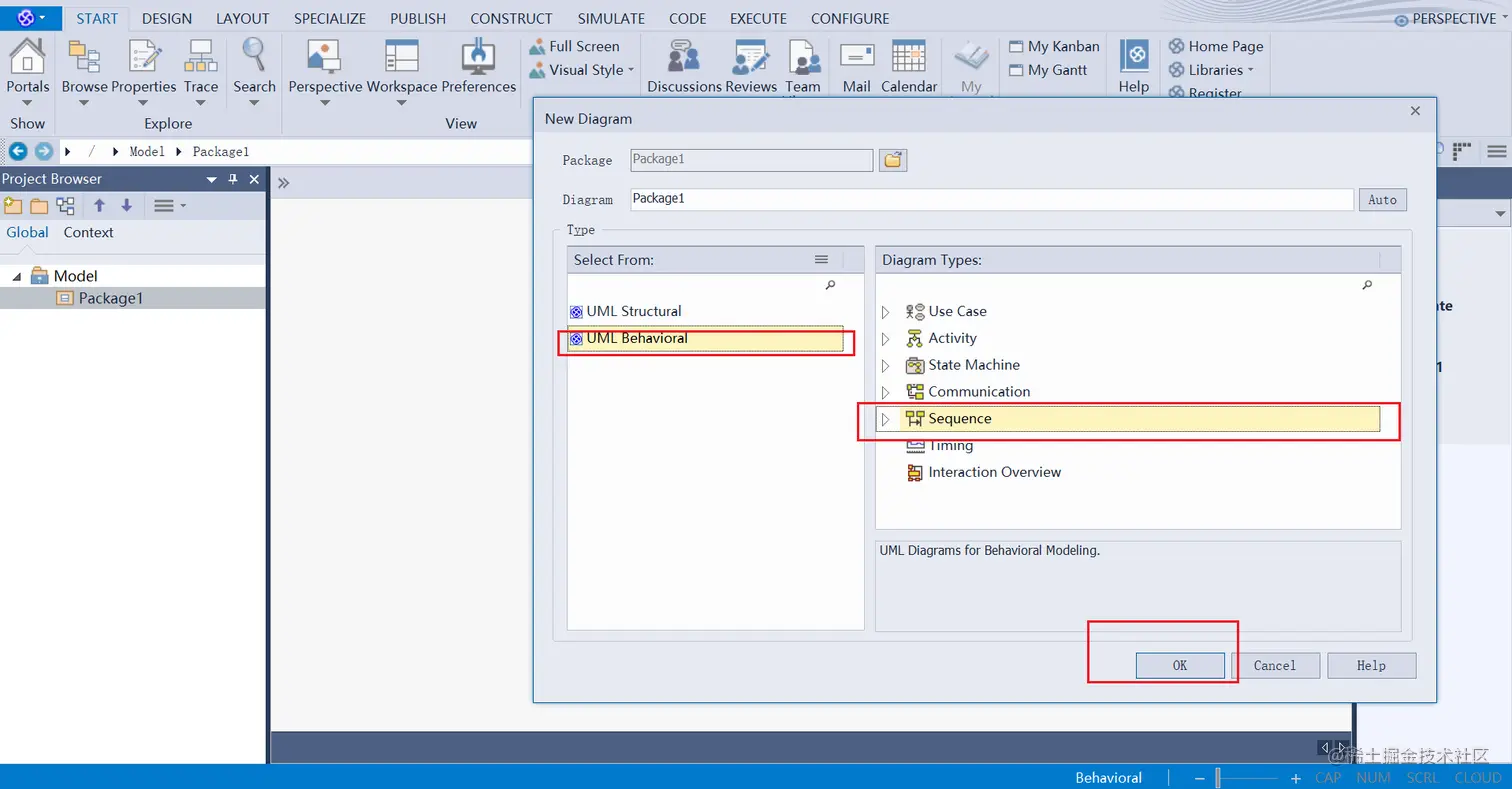Move item up in Project Browser
Viewport: 1512px width, 789px height.
99,205
